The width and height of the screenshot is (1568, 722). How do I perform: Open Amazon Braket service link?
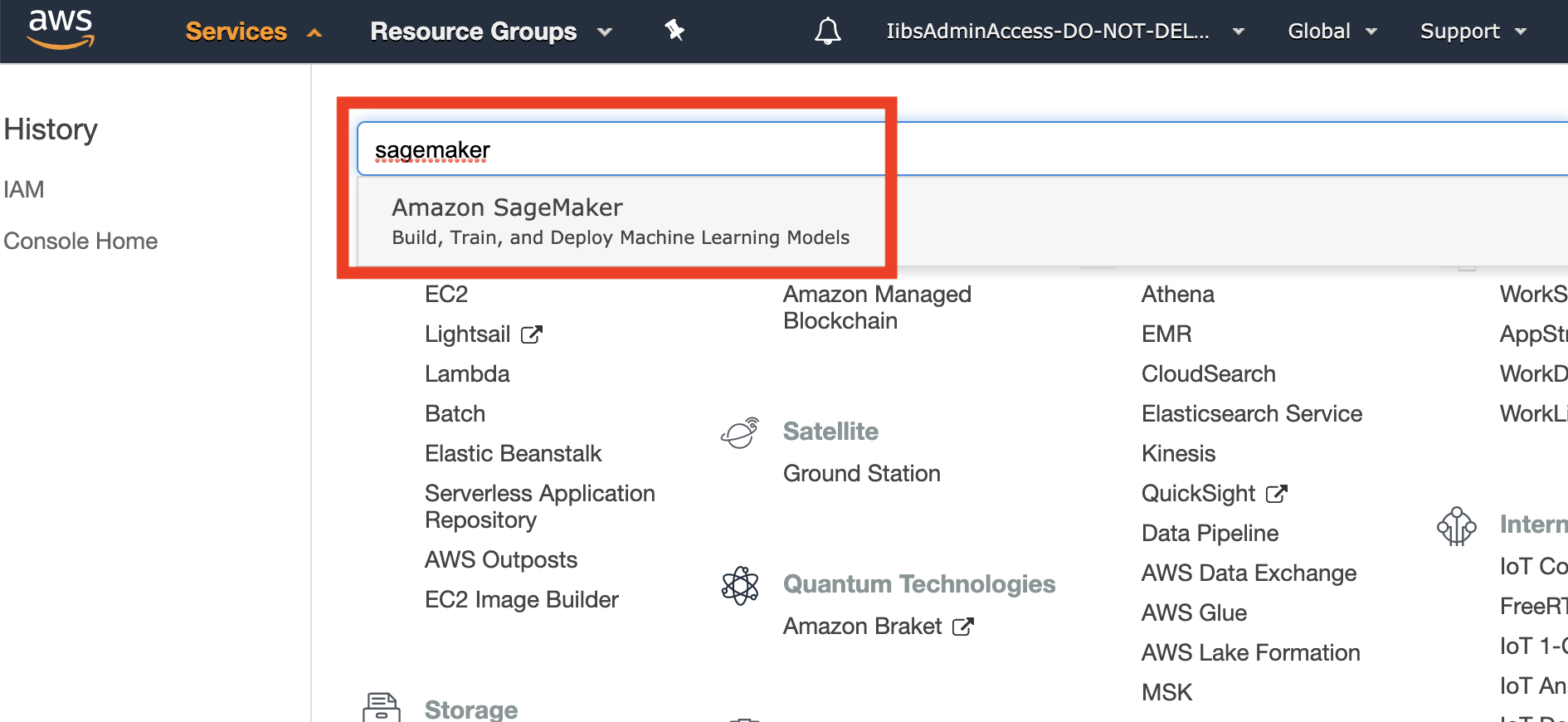click(x=862, y=627)
